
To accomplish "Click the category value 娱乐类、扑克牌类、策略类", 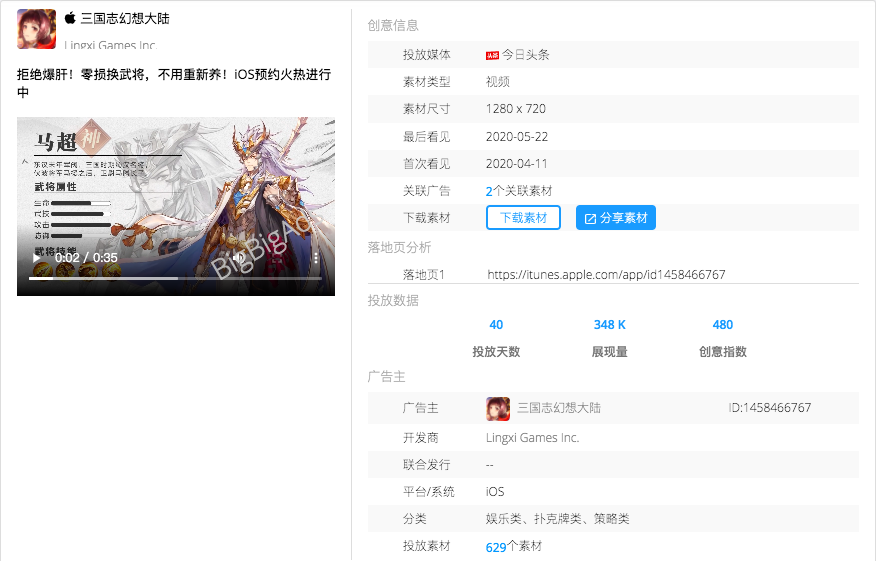I will point(558,519).
